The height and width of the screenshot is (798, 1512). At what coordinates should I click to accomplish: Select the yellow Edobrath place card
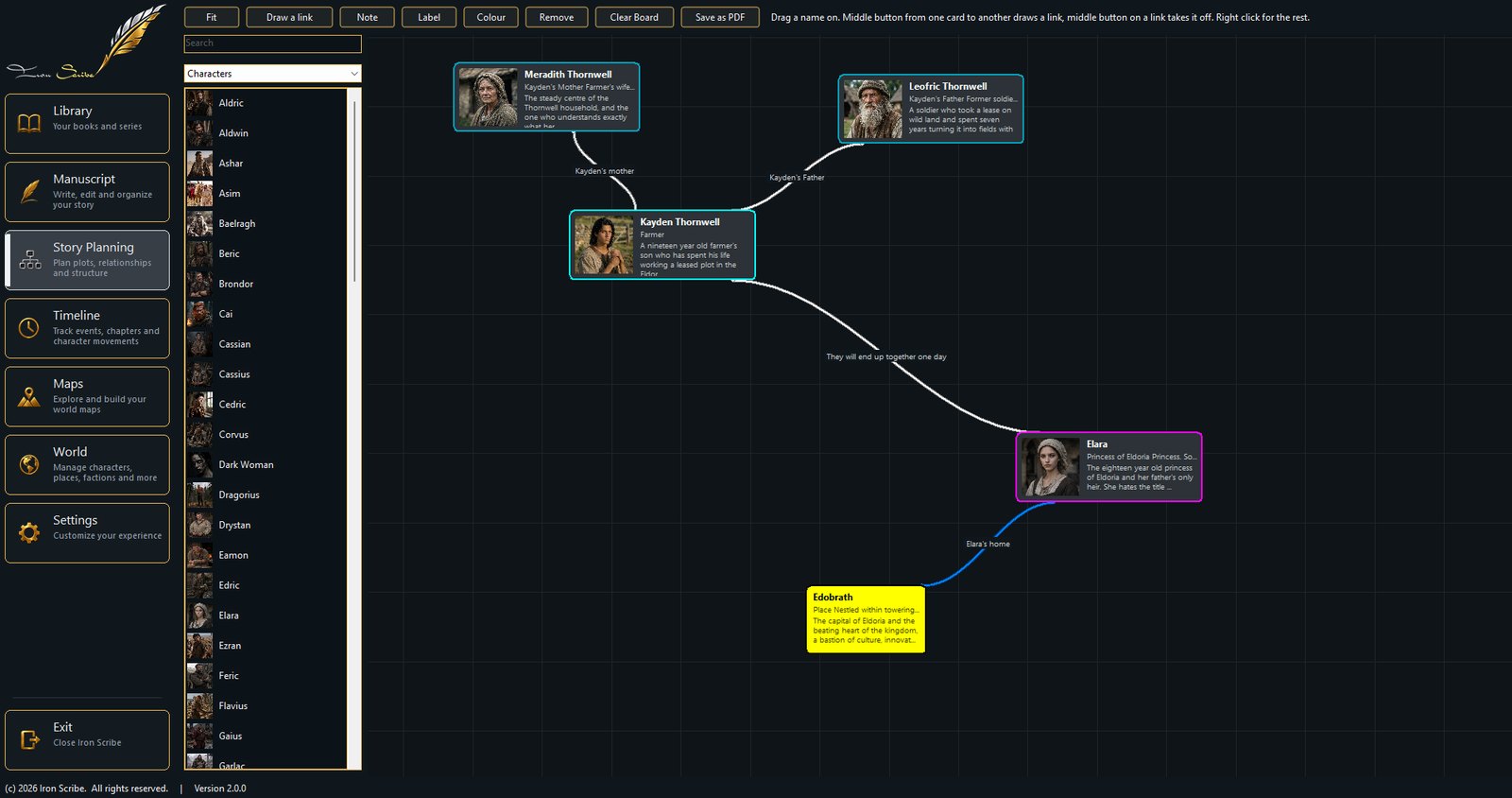tap(866, 619)
